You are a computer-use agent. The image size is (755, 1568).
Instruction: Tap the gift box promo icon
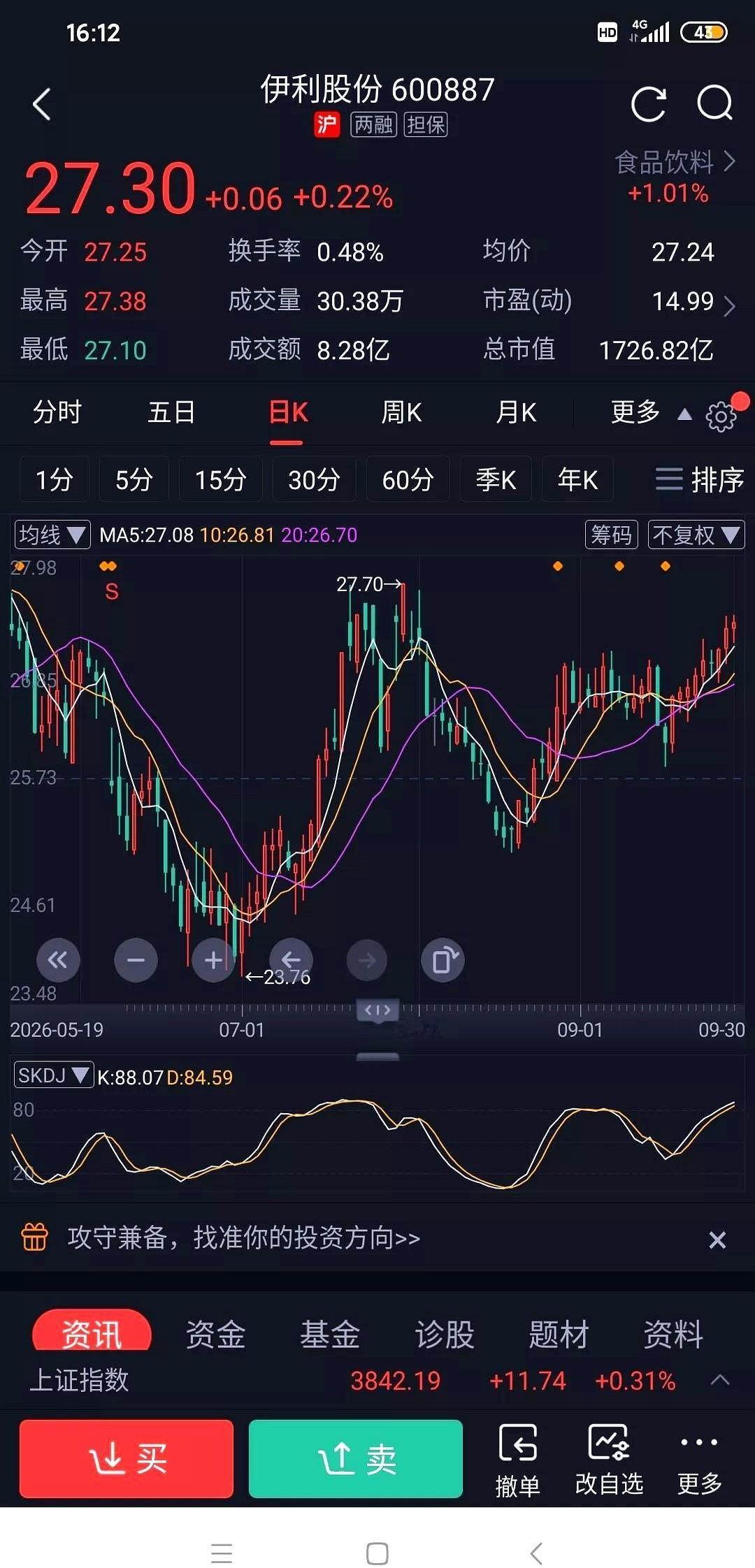(x=34, y=1237)
